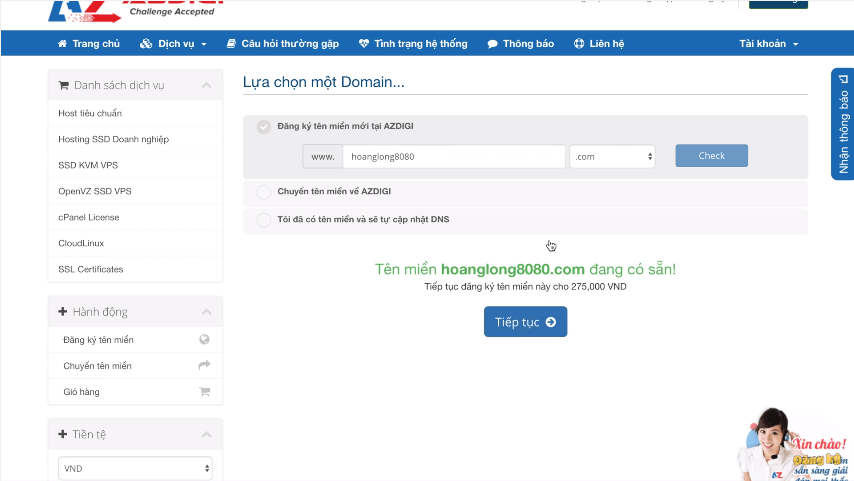The height and width of the screenshot is (481, 854).
Task: Click the cart icon in Giỏ hàng row
Action: [205, 391]
